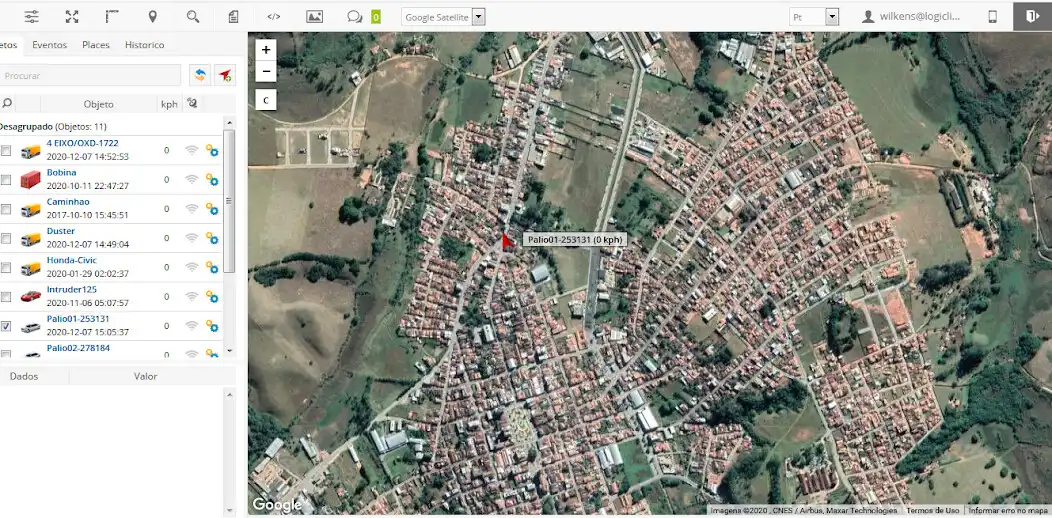This screenshot has height=518, width=1052.
Task: Click the settings gears for Honda-Civic
Action: point(212,267)
